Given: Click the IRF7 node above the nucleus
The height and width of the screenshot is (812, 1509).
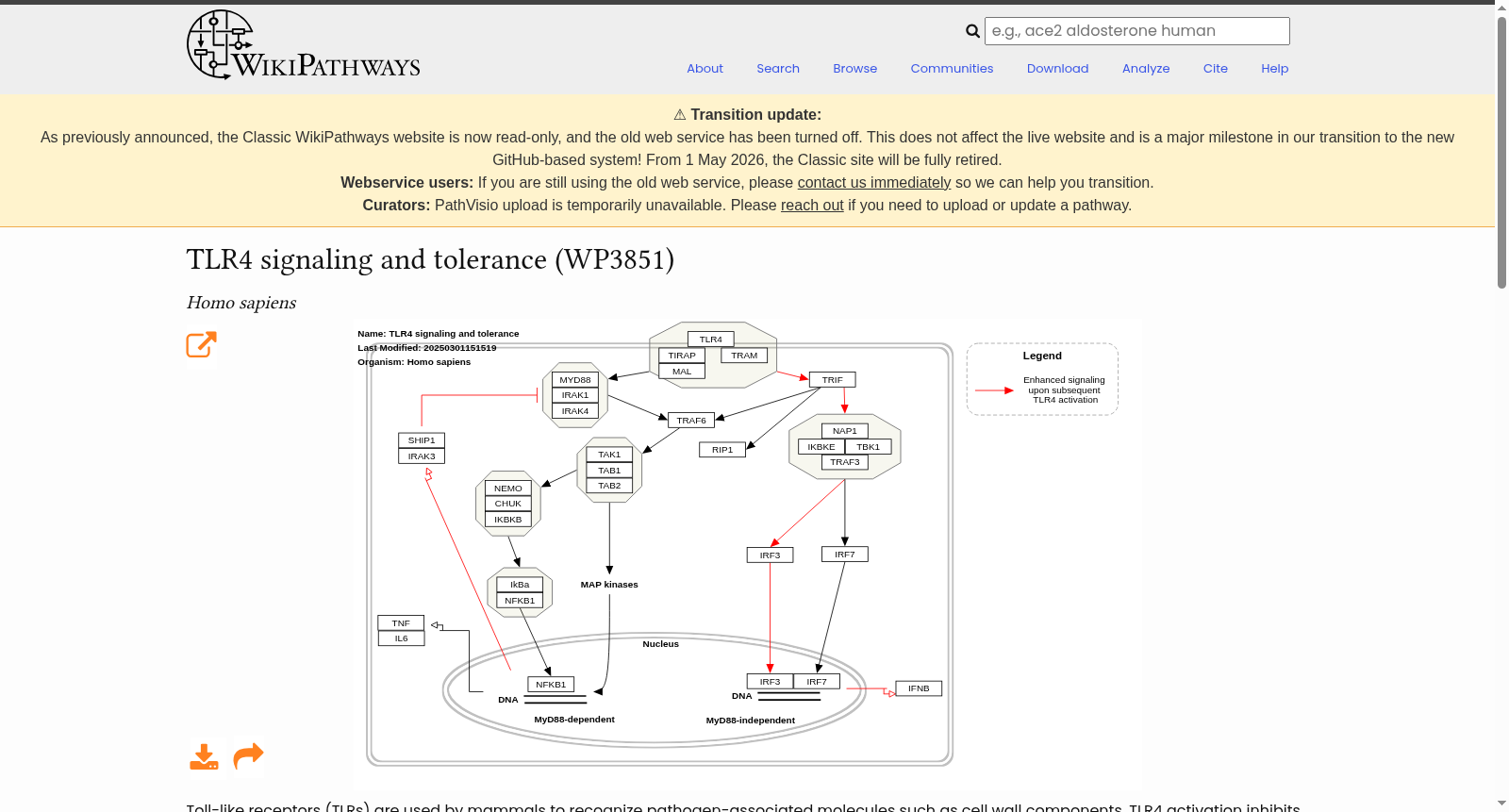Looking at the screenshot, I should point(845,555).
